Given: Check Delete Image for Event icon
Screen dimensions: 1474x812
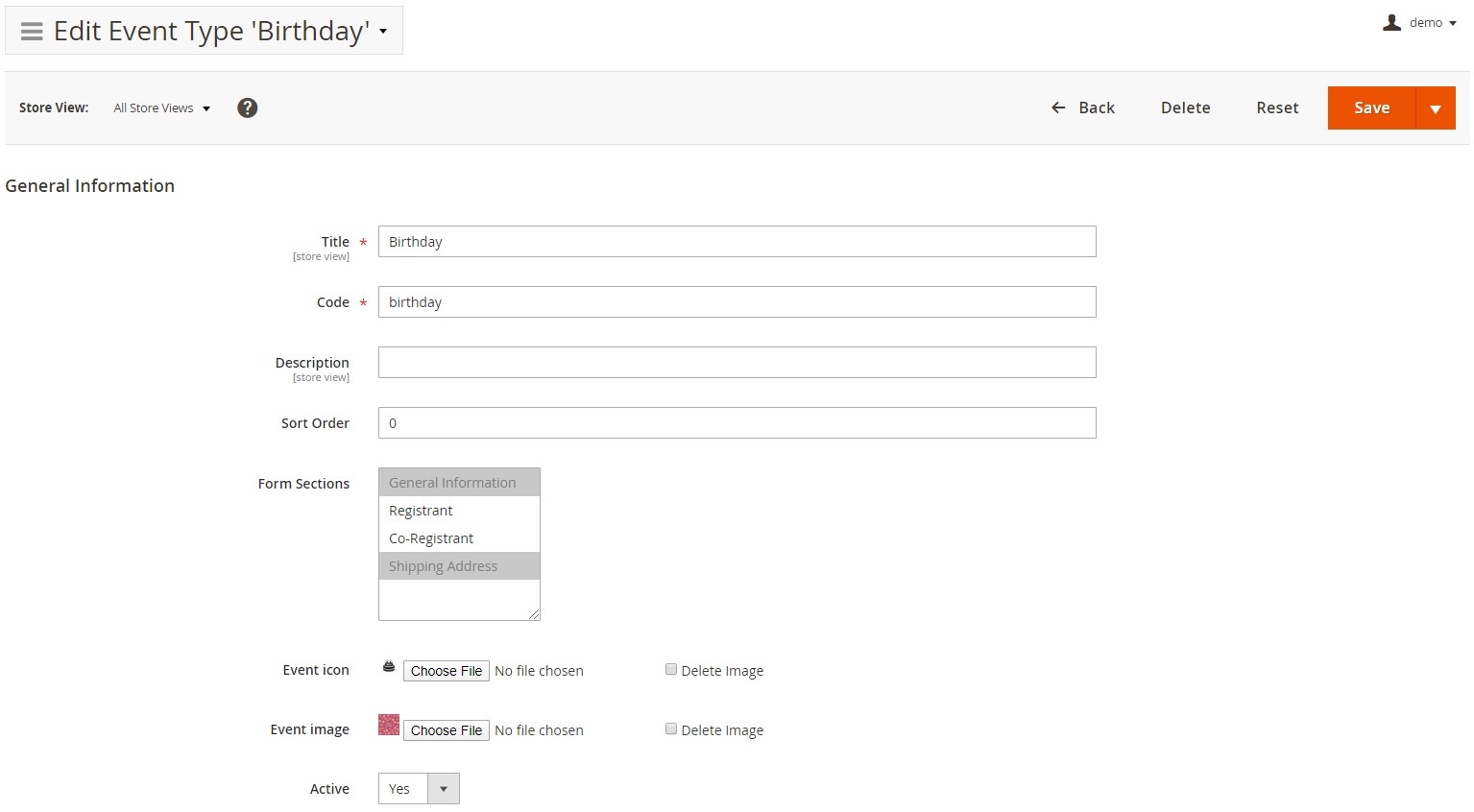Looking at the screenshot, I should (x=671, y=670).
